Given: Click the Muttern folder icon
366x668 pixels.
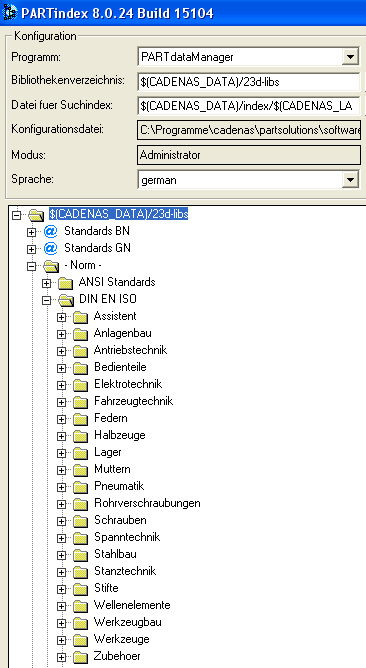Looking at the screenshot, I should tap(80, 470).
